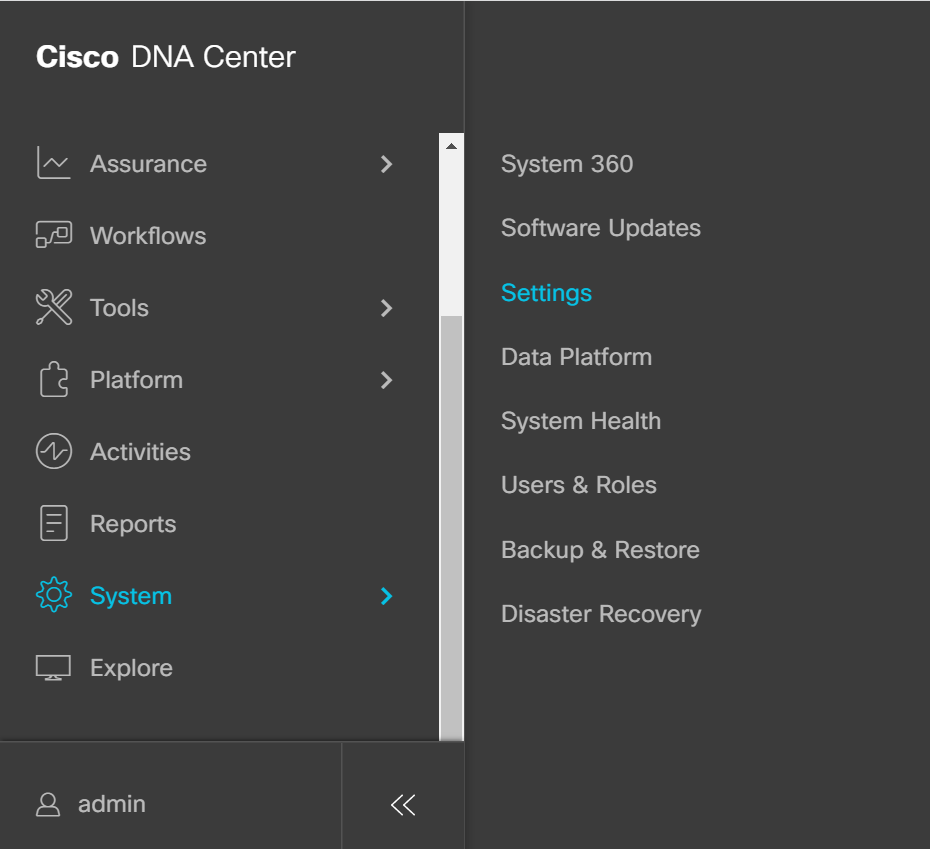Expand the Assurance submenu arrow
The width and height of the screenshot is (930, 849).
[387, 164]
